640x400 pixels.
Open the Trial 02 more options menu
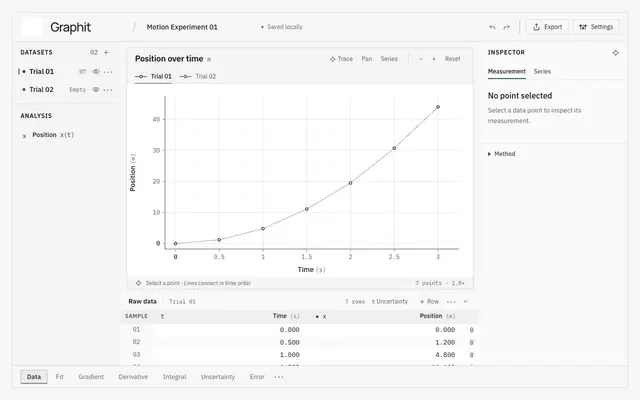click(108, 90)
